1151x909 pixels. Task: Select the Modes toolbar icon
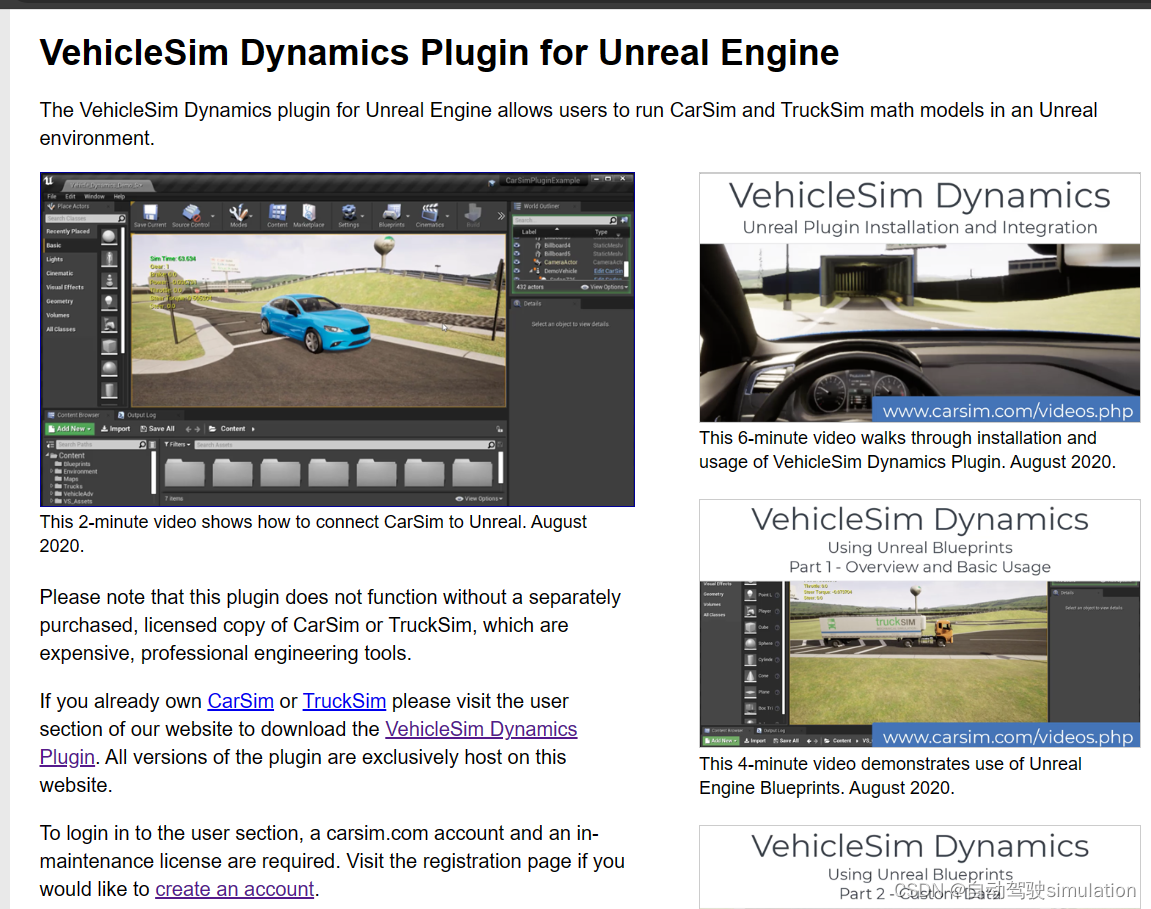click(239, 215)
